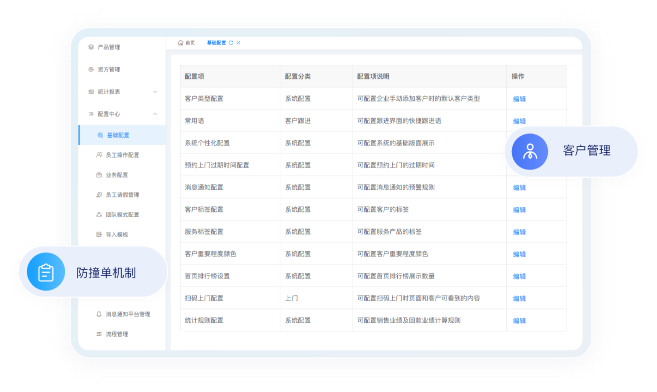Click the 统计报表 sidebar icon
Viewport: 657px width, 392px height.
[x=91, y=92]
